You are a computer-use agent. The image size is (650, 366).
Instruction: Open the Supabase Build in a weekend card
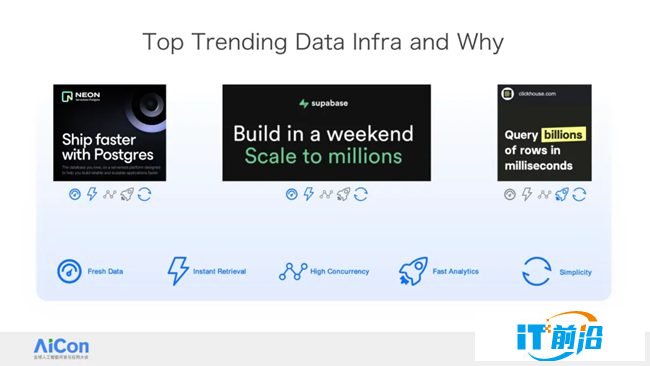coord(327,133)
